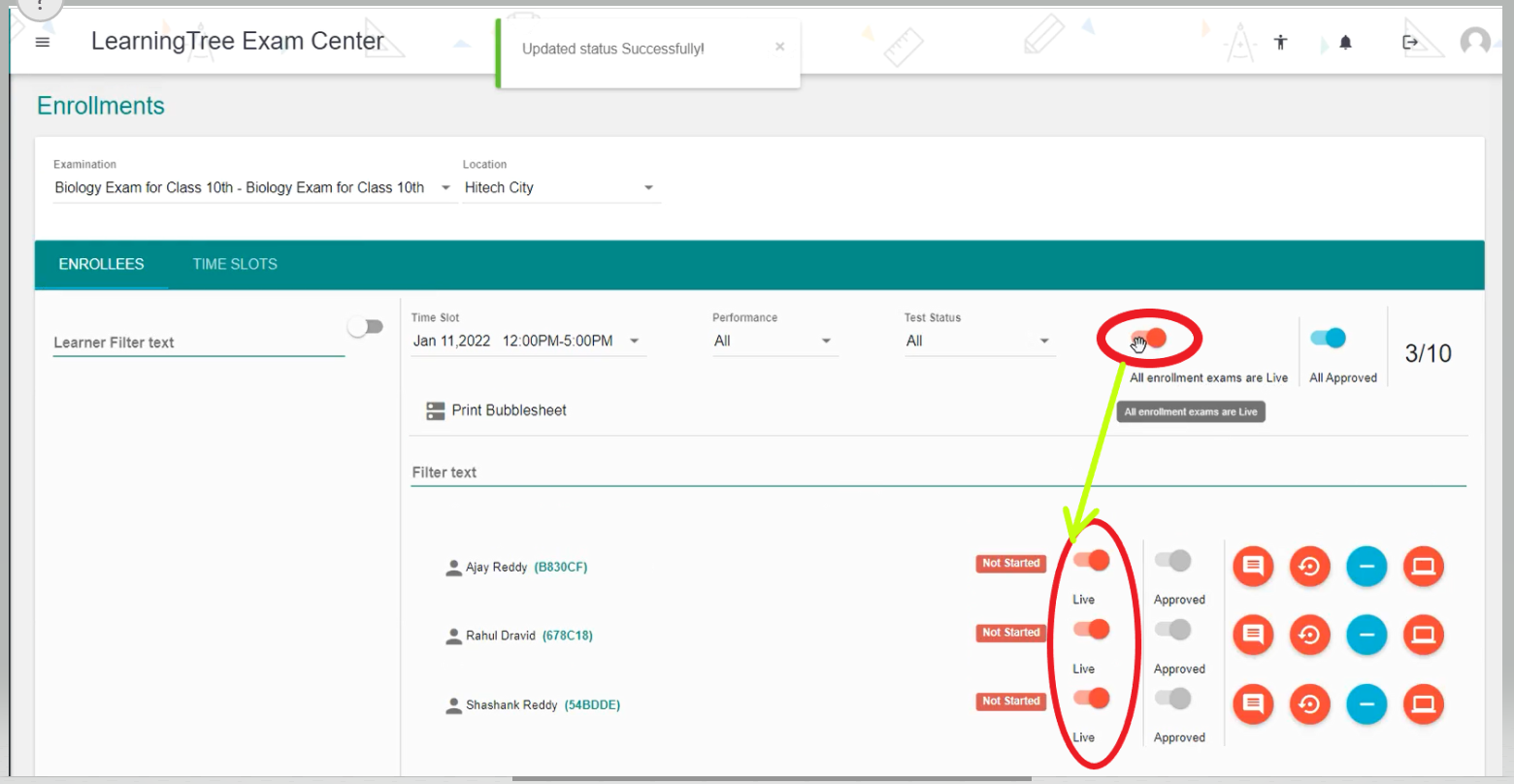Click Rahul Dravid's orange reset icon
Image resolution: width=1514 pixels, height=784 pixels.
(1309, 636)
